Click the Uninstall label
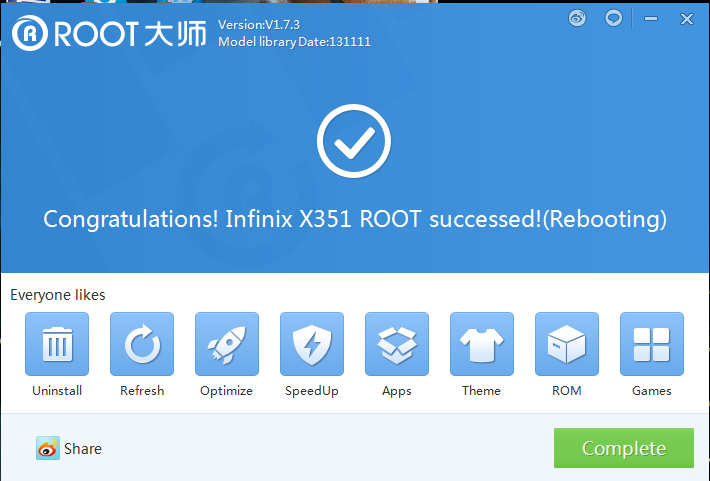The height and width of the screenshot is (481, 710). click(x=57, y=390)
